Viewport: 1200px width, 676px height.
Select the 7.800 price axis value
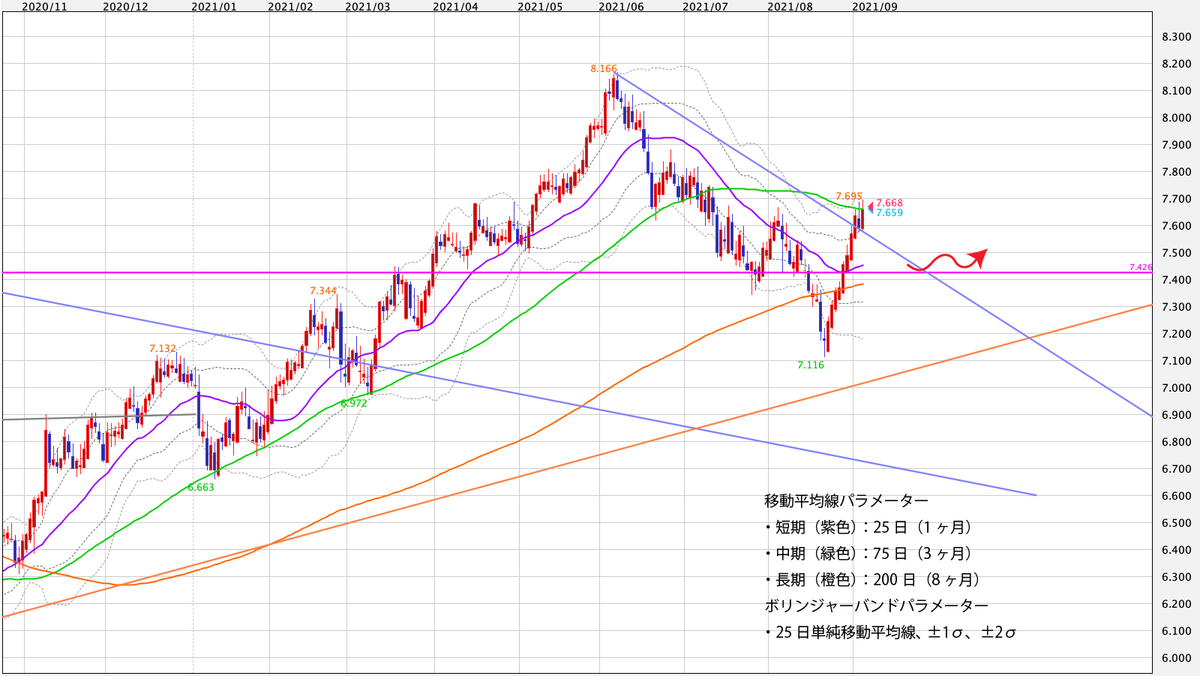click(x=1176, y=172)
